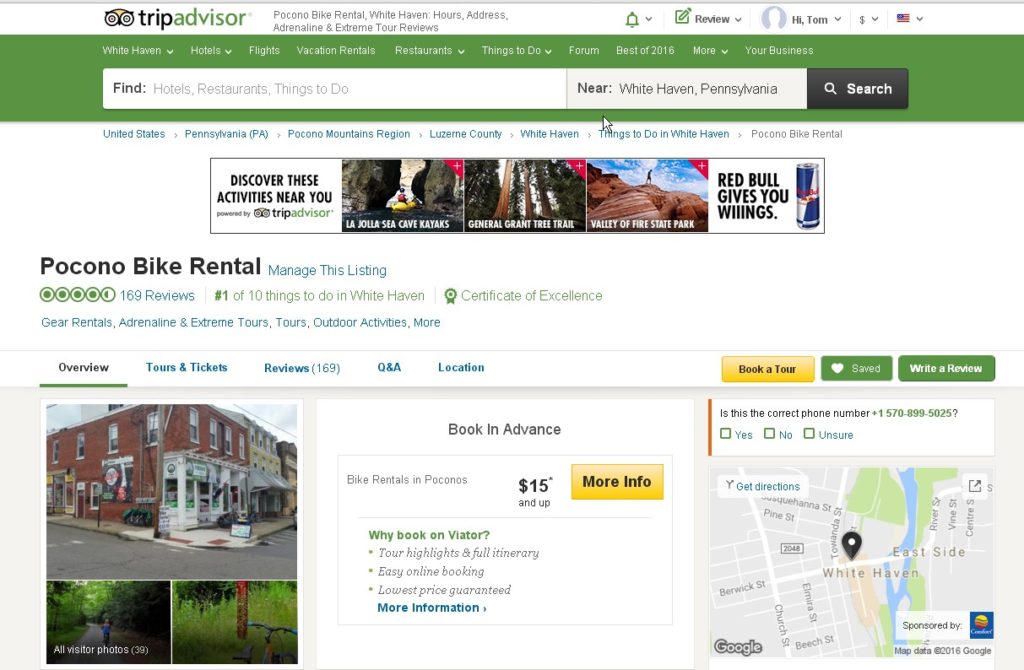Click the Book a Tour button
Screen dimensions: 1024x670
point(767,369)
